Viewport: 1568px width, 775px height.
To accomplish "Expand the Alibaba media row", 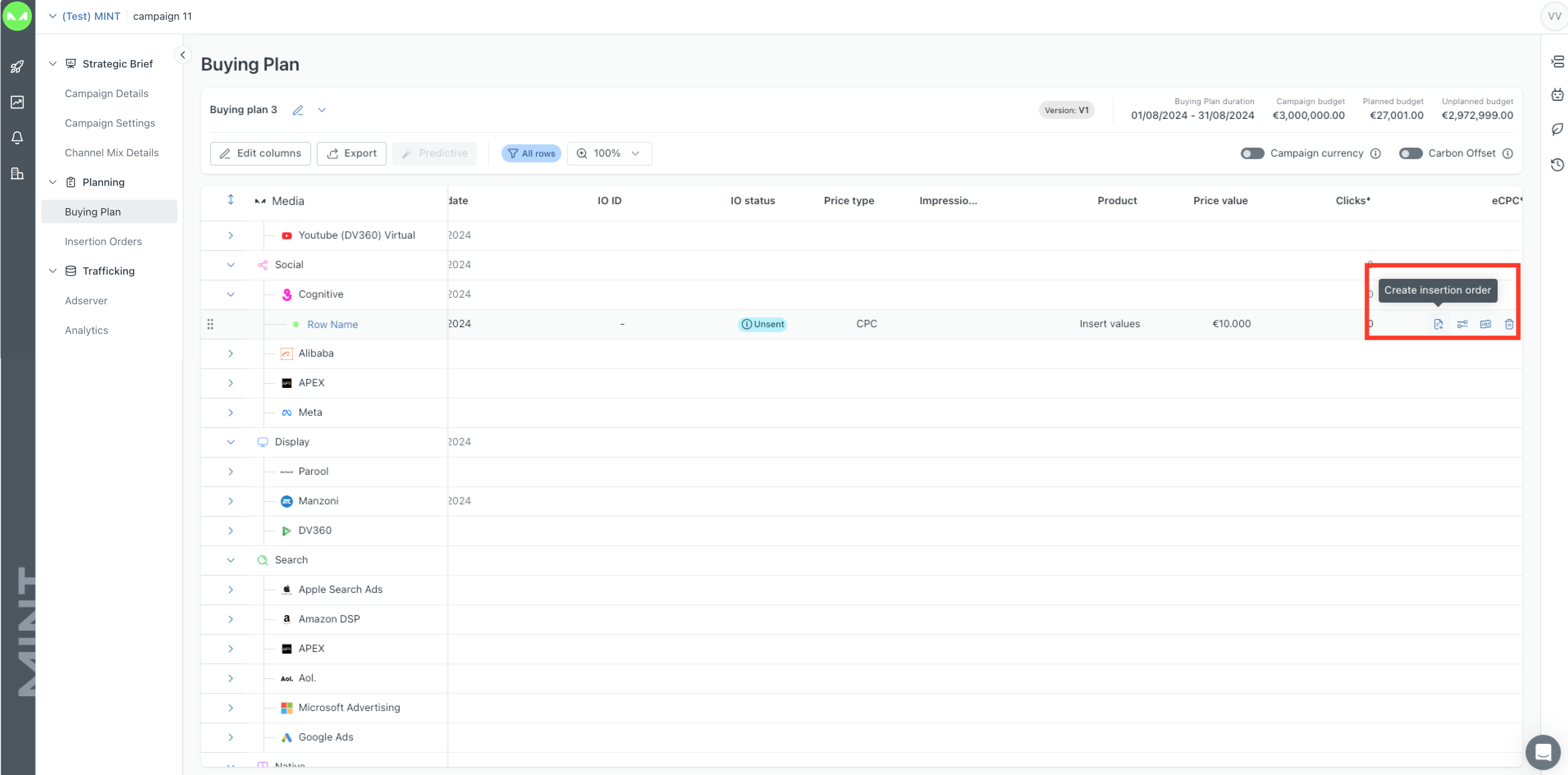I will click(x=231, y=353).
